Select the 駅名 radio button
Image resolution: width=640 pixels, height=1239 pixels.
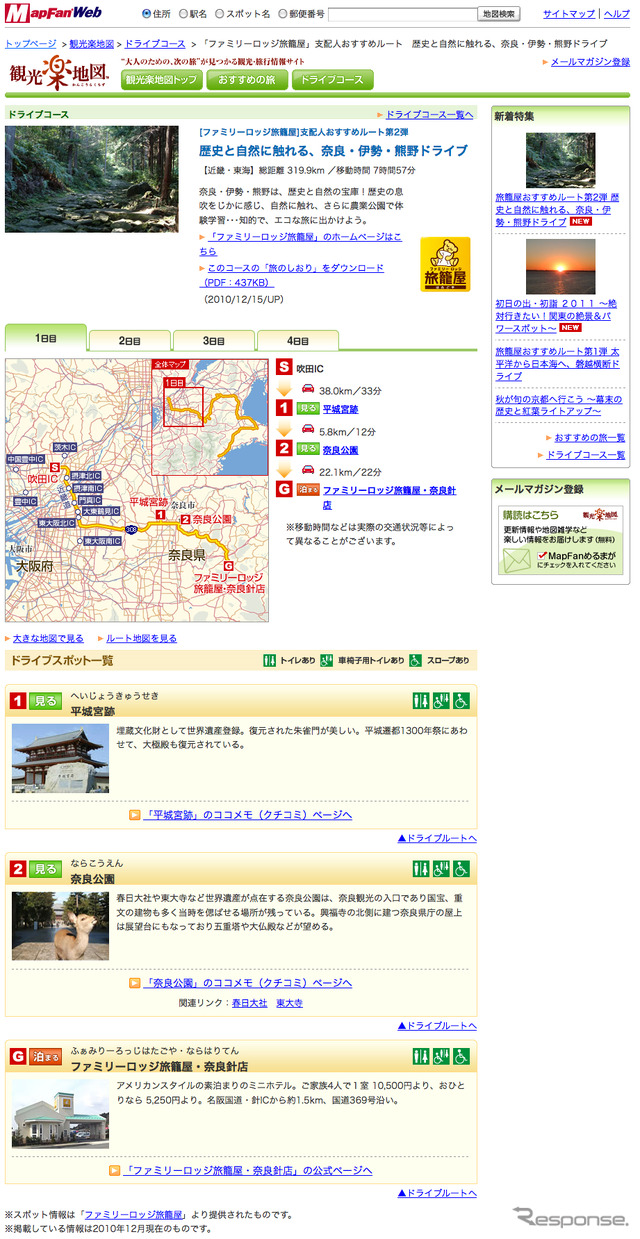(183, 14)
